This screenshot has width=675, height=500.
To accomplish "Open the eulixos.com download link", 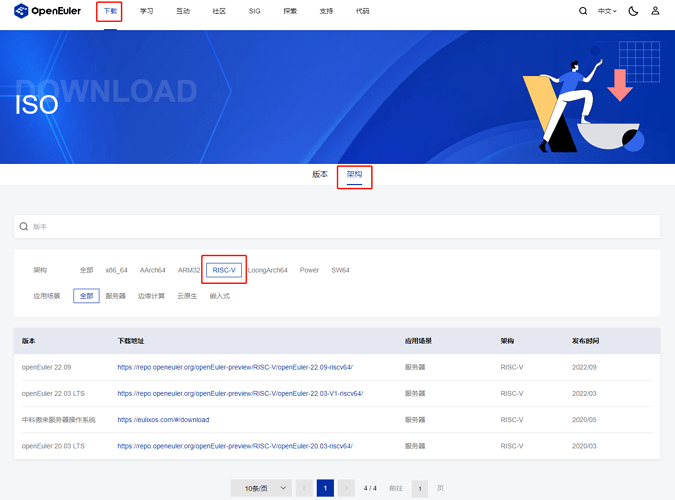I will (163, 419).
